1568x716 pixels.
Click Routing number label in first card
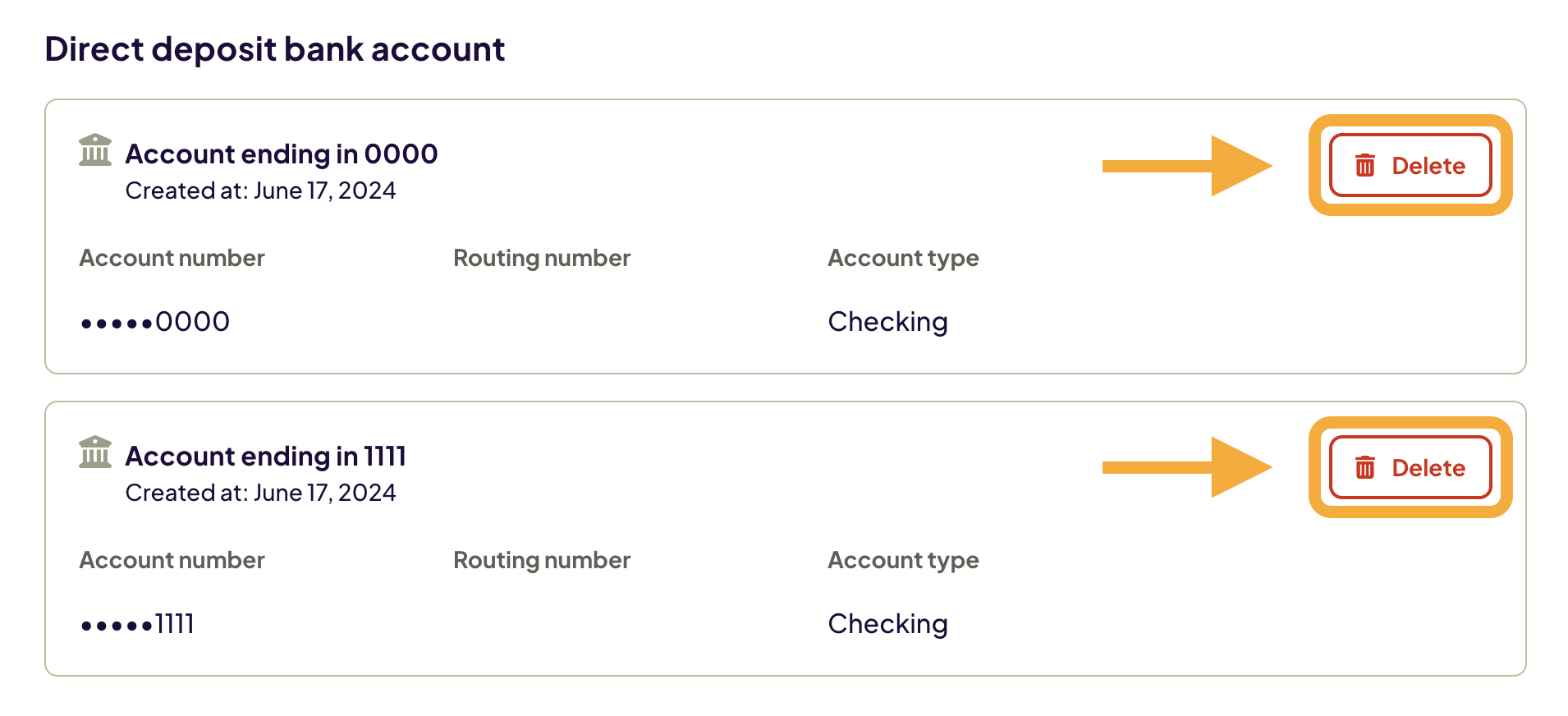(542, 259)
